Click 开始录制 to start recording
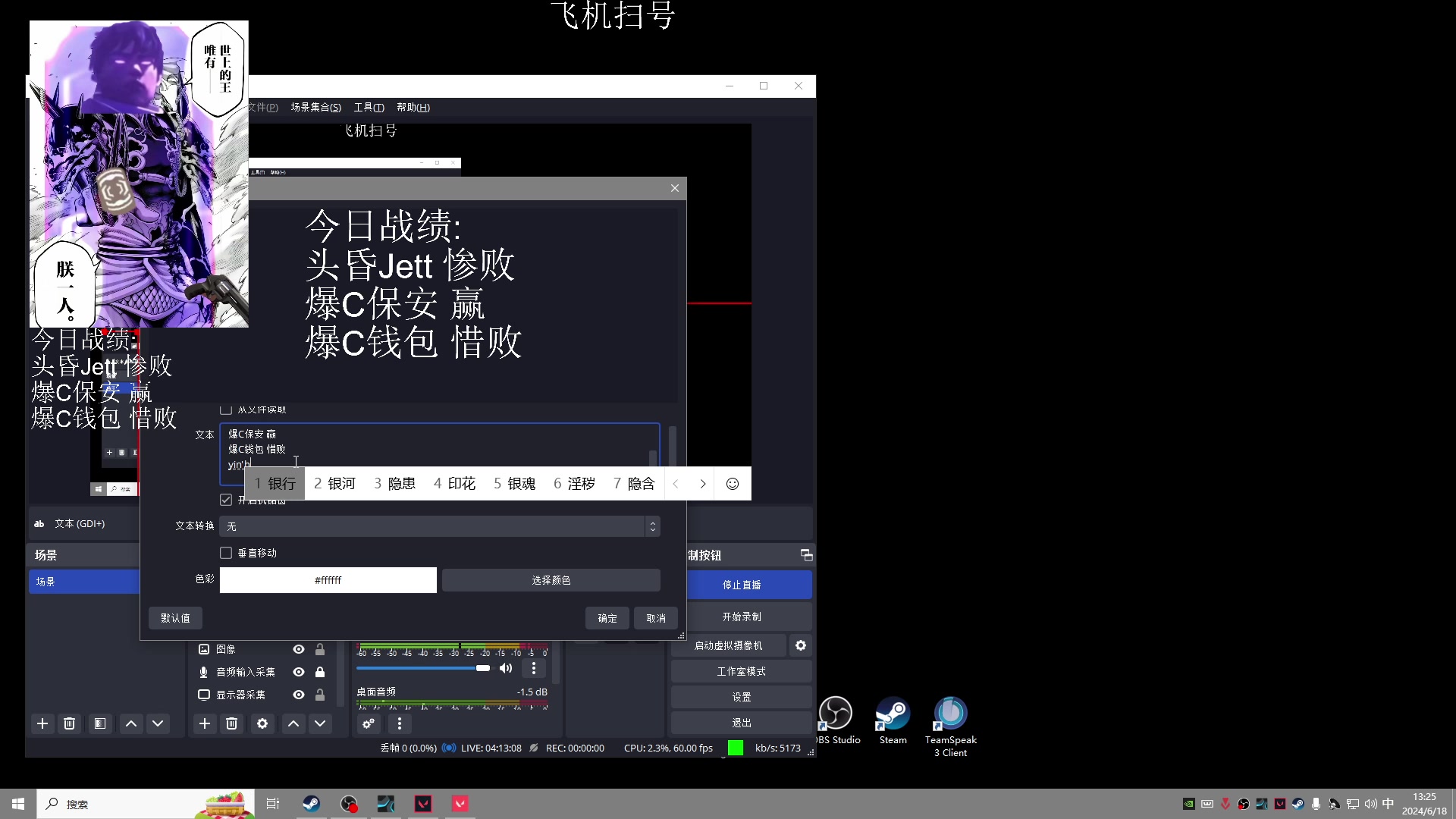Screen dimensions: 1456x819 click(742, 617)
